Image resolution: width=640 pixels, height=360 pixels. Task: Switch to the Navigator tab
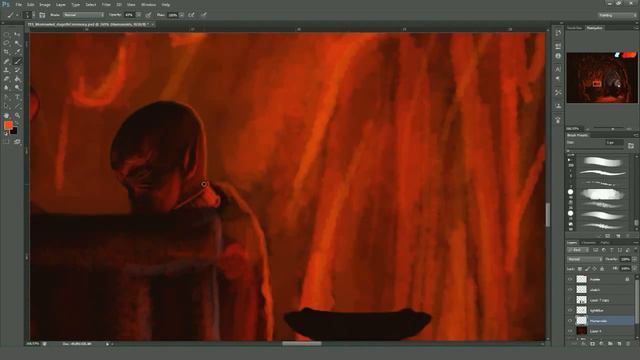coord(594,28)
